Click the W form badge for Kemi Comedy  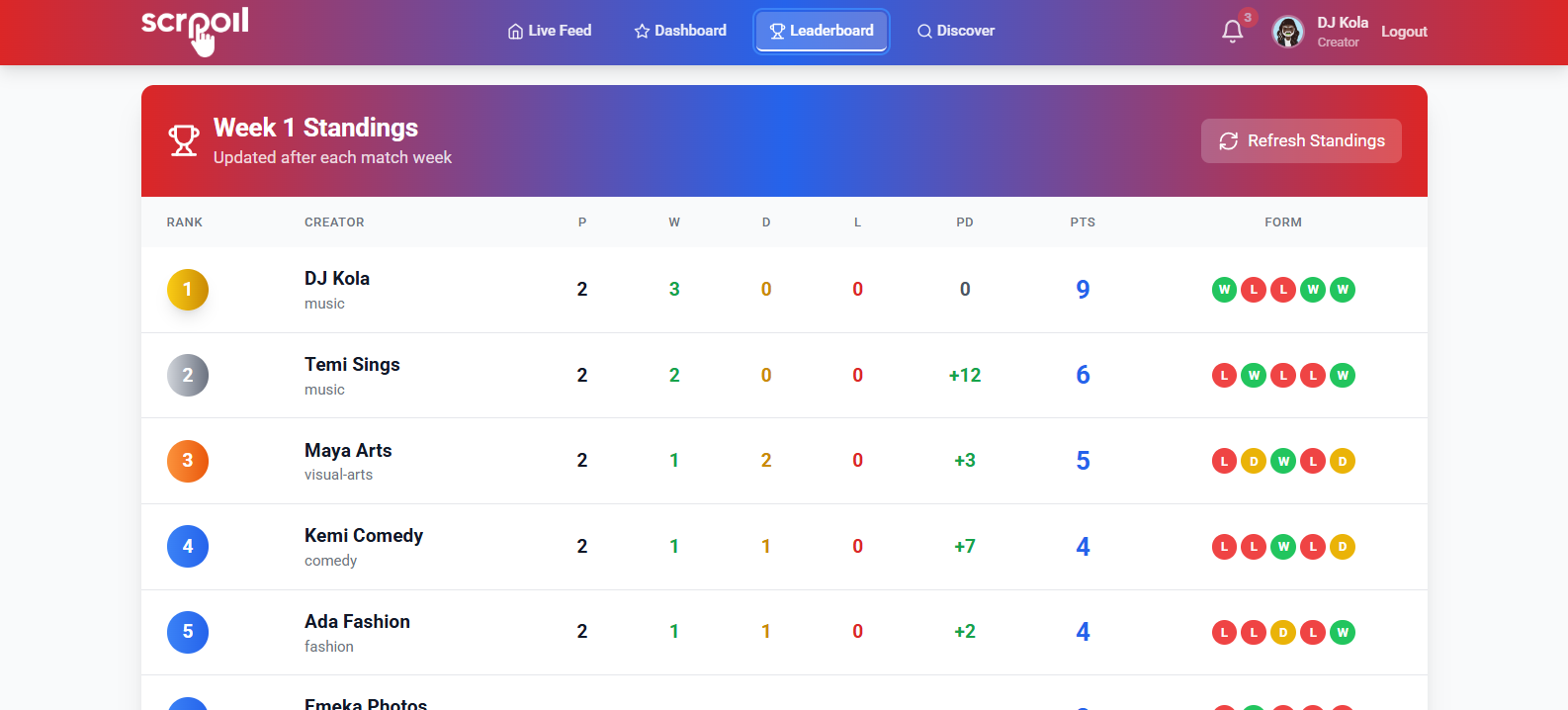click(x=1283, y=547)
